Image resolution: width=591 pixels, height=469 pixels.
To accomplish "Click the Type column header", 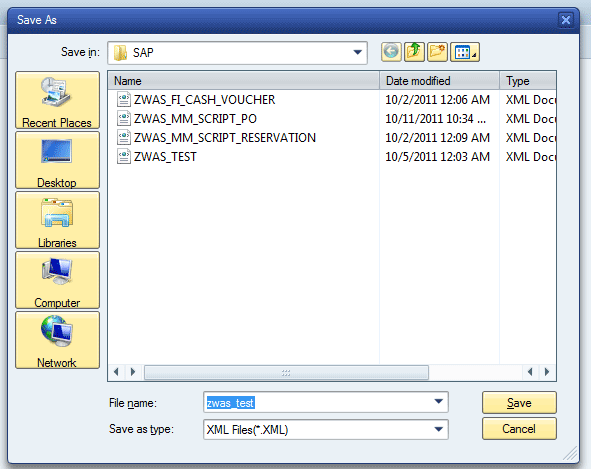I will pos(528,81).
